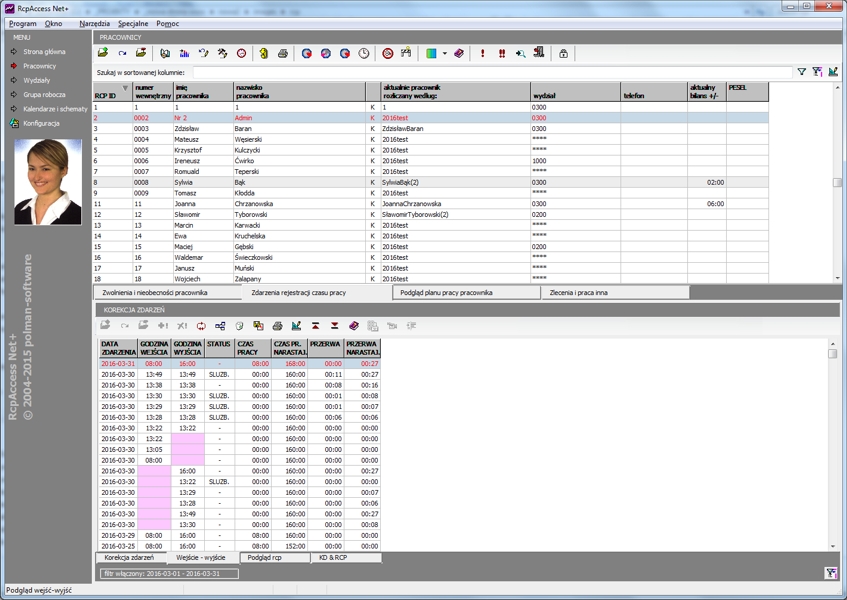Click the printer icon in top toolbar
Screen dimensions: 847x600
[282, 54]
